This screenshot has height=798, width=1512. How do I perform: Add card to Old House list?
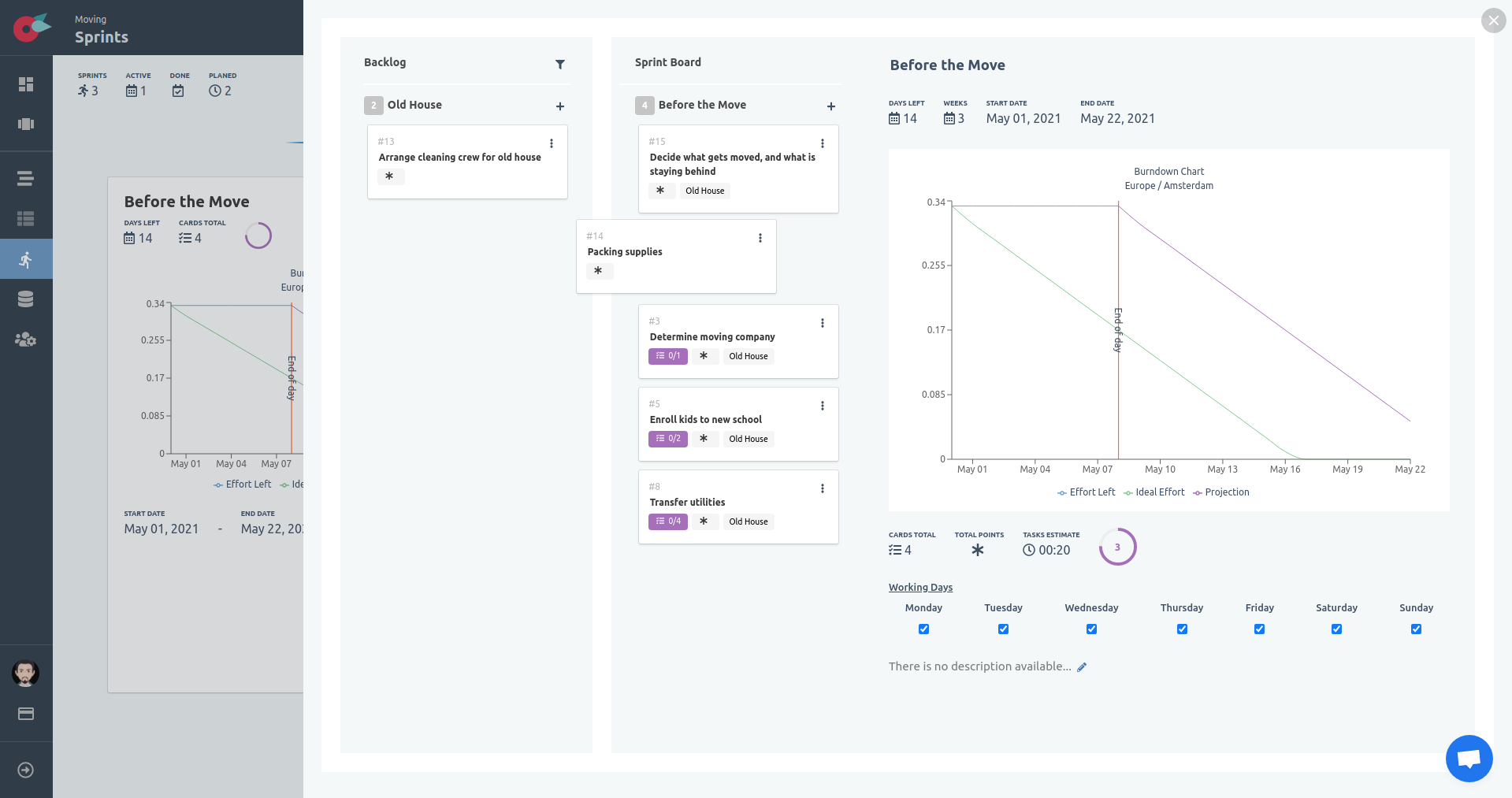[560, 106]
